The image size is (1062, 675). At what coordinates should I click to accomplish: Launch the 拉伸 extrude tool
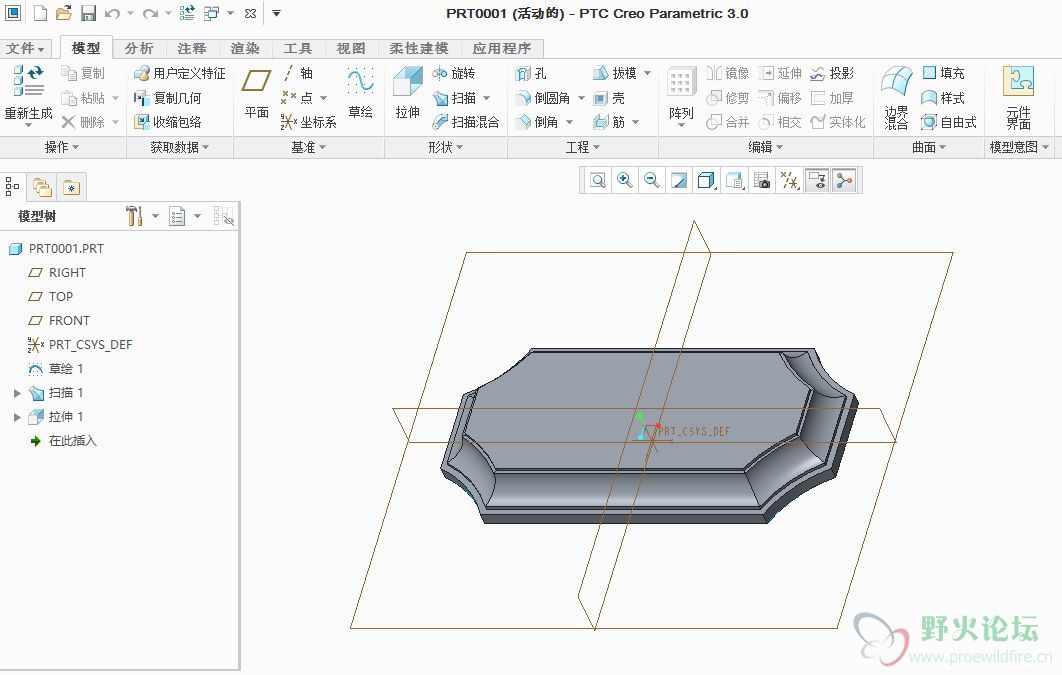[x=408, y=92]
